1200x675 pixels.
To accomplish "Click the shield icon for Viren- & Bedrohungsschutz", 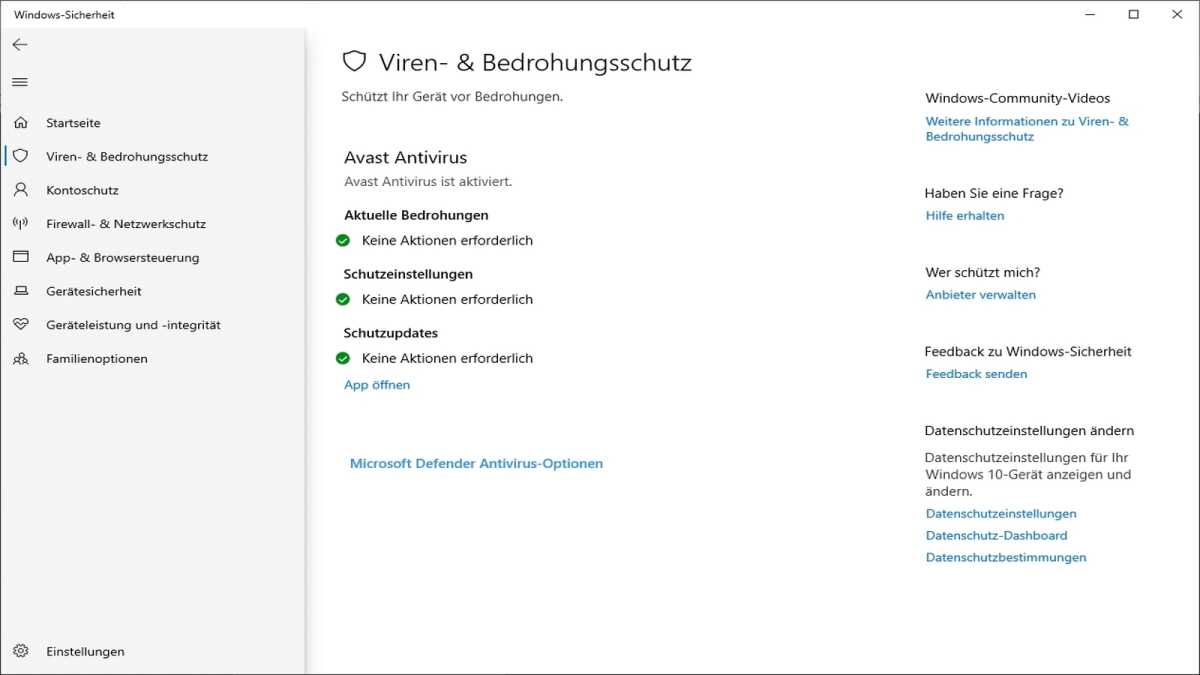I will click(21, 156).
